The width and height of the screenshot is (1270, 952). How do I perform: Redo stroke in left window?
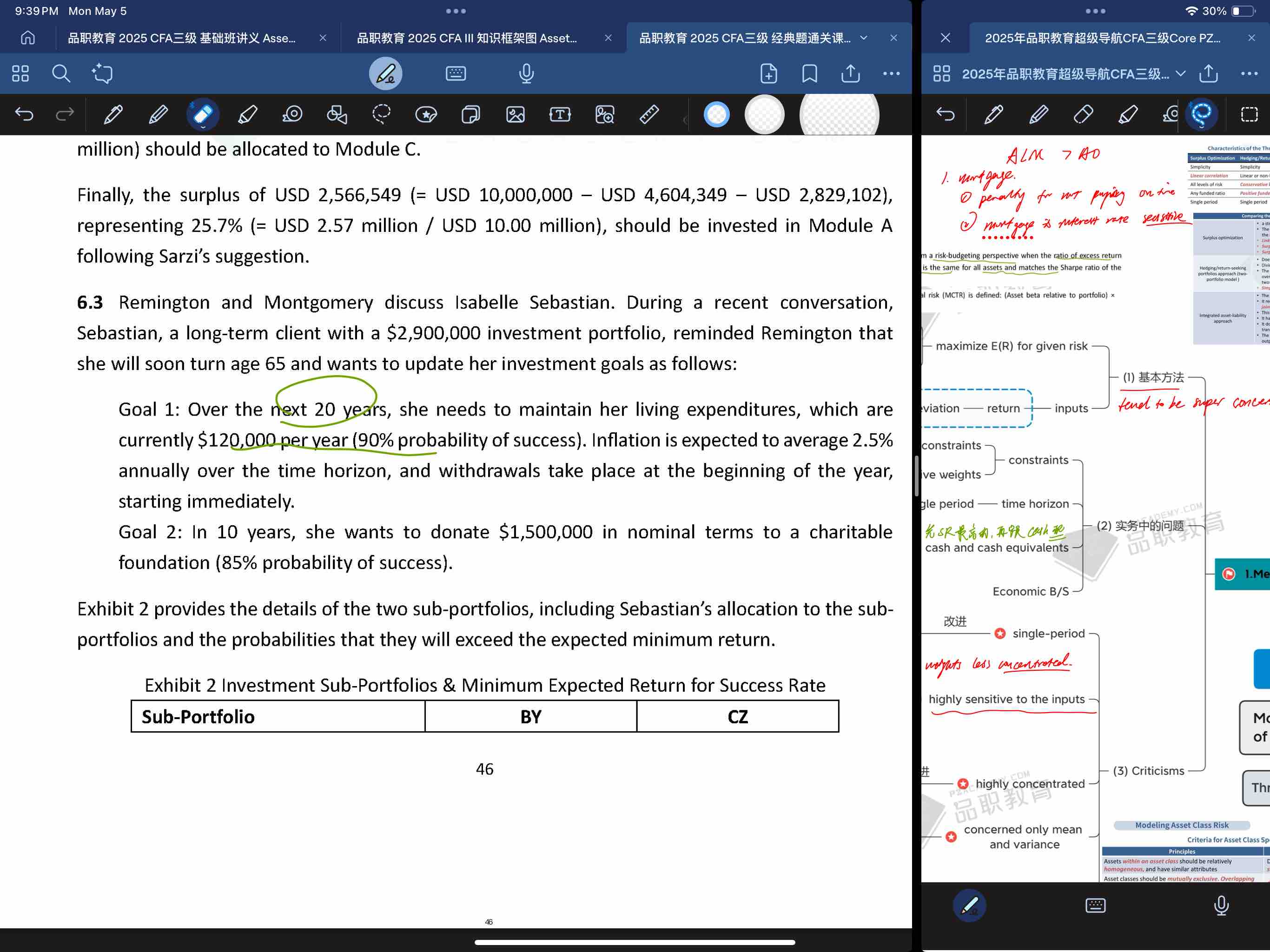(x=65, y=114)
